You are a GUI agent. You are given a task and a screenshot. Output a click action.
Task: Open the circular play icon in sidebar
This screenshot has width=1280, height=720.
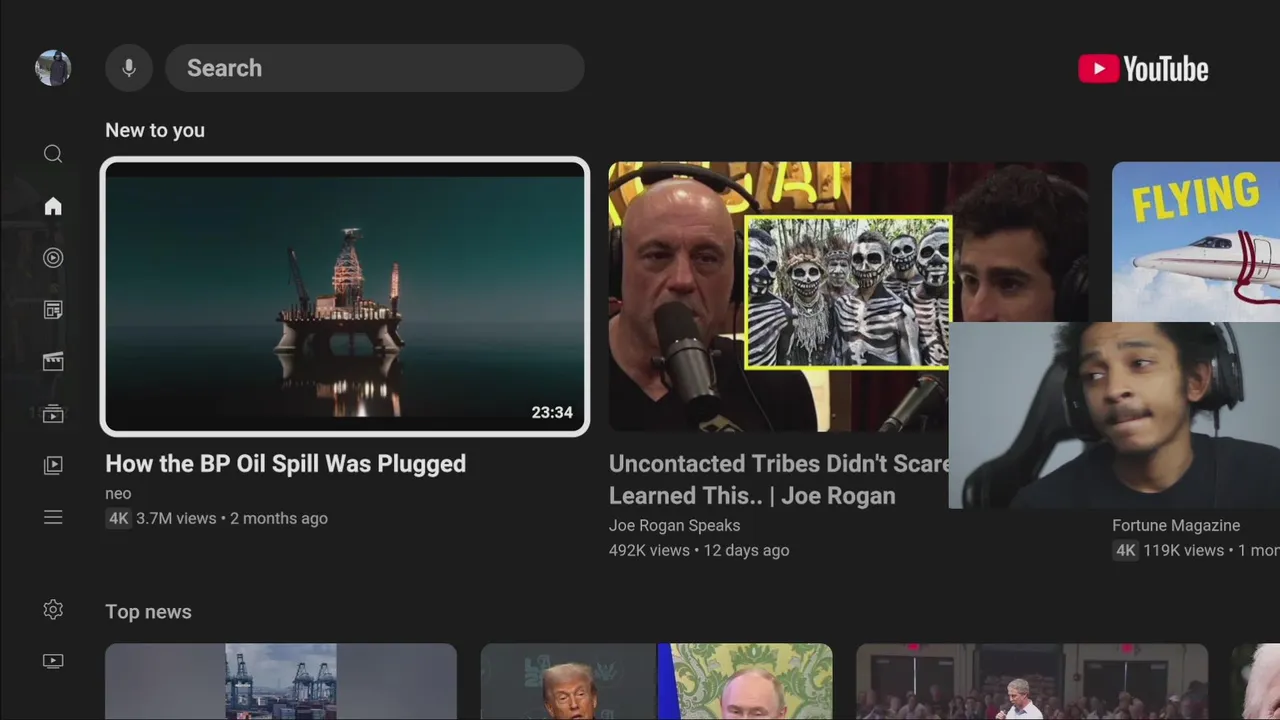tap(53, 258)
